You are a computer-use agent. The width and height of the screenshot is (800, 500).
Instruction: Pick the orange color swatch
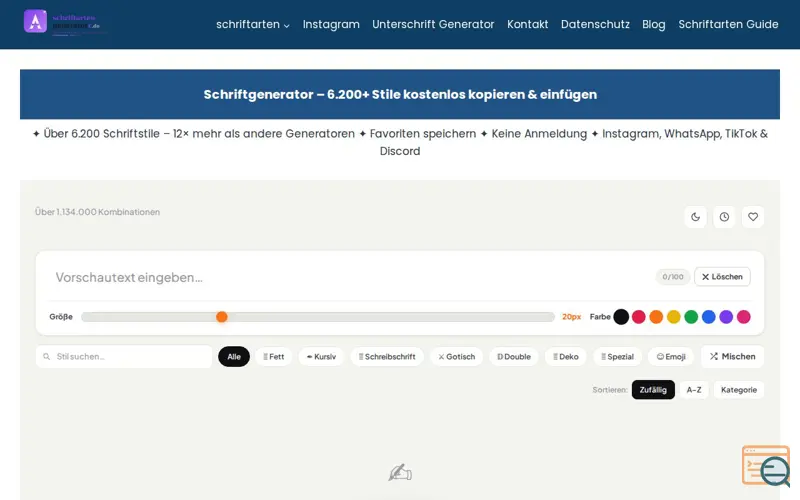(x=656, y=317)
